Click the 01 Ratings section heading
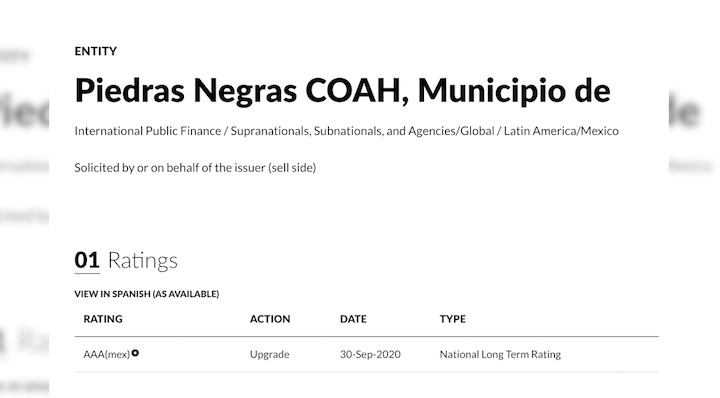Viewport: 720px width, 398px height. (x=126, y=260)
